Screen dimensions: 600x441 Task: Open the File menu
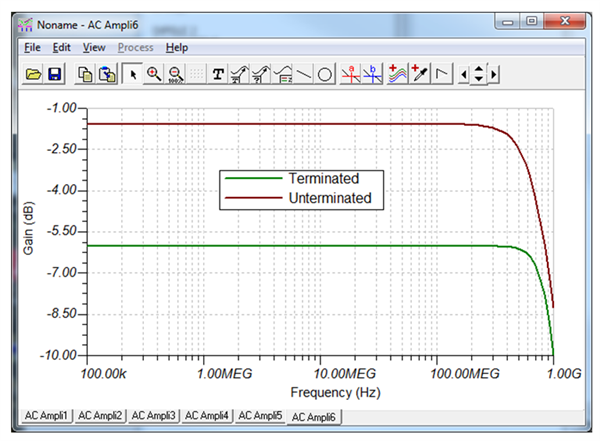pyautogui.click(x=32, y=47)
